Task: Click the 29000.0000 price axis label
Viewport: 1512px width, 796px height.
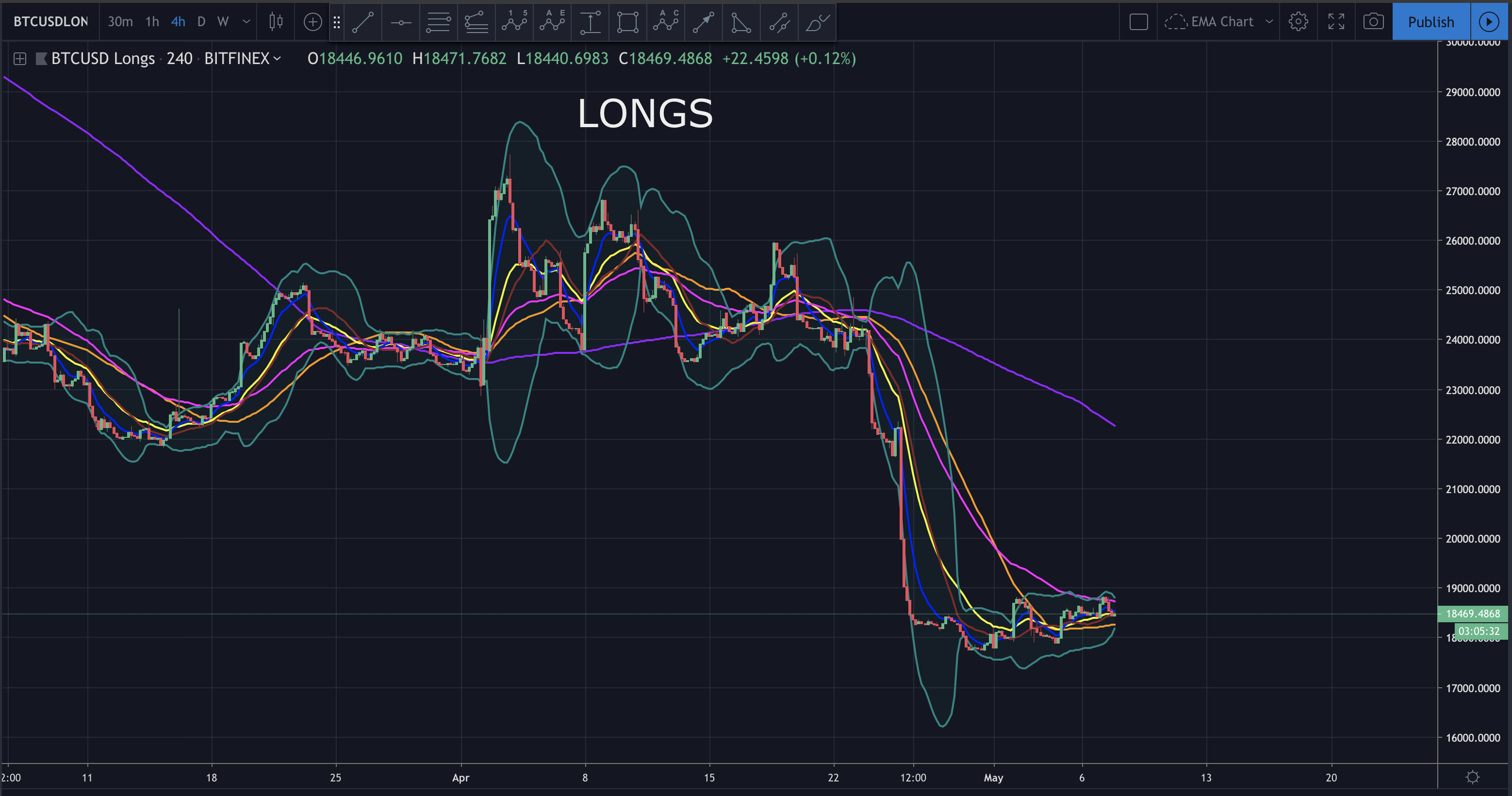Action: (1473, 92)
